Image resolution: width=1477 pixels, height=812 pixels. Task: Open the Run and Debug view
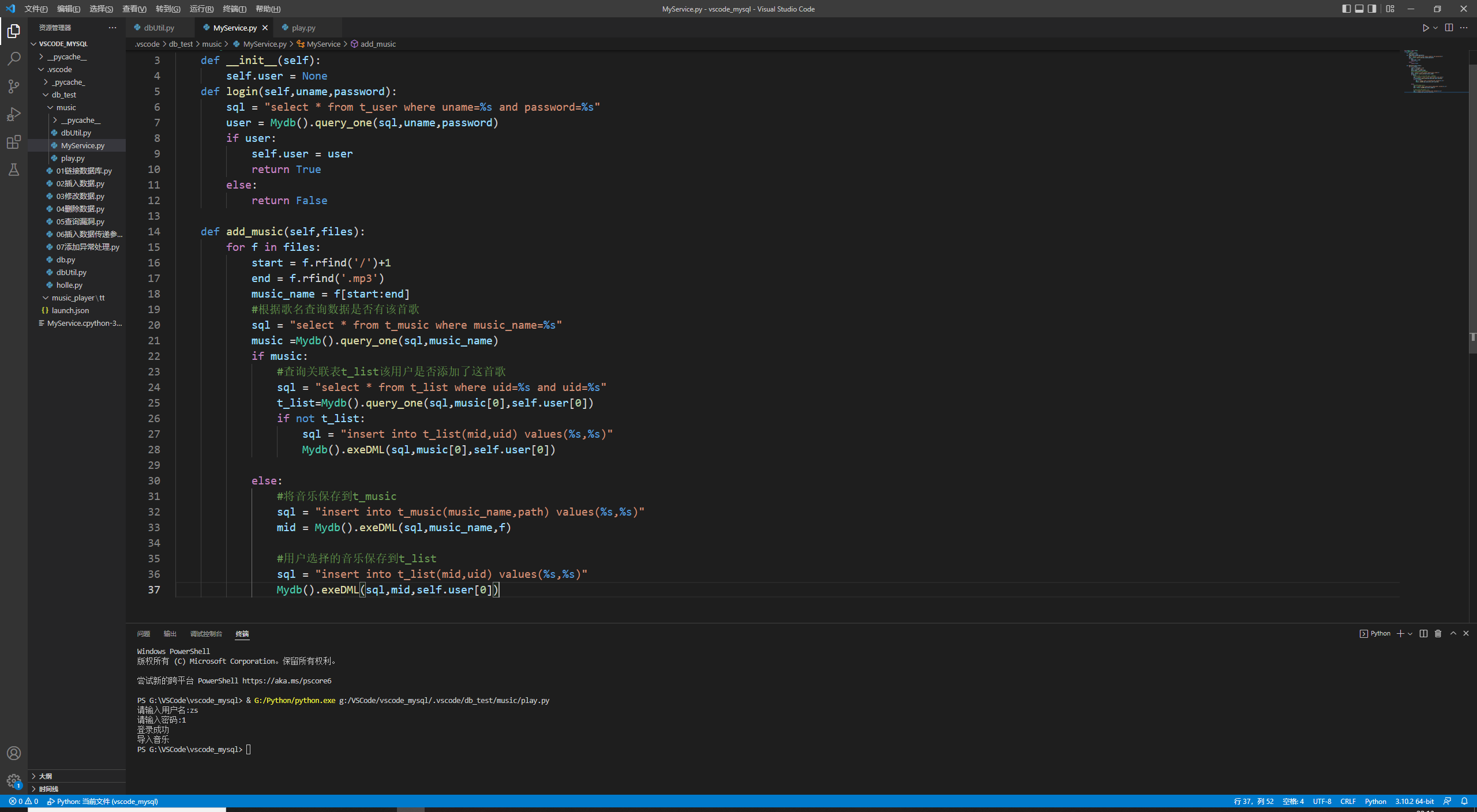[14, 114]
